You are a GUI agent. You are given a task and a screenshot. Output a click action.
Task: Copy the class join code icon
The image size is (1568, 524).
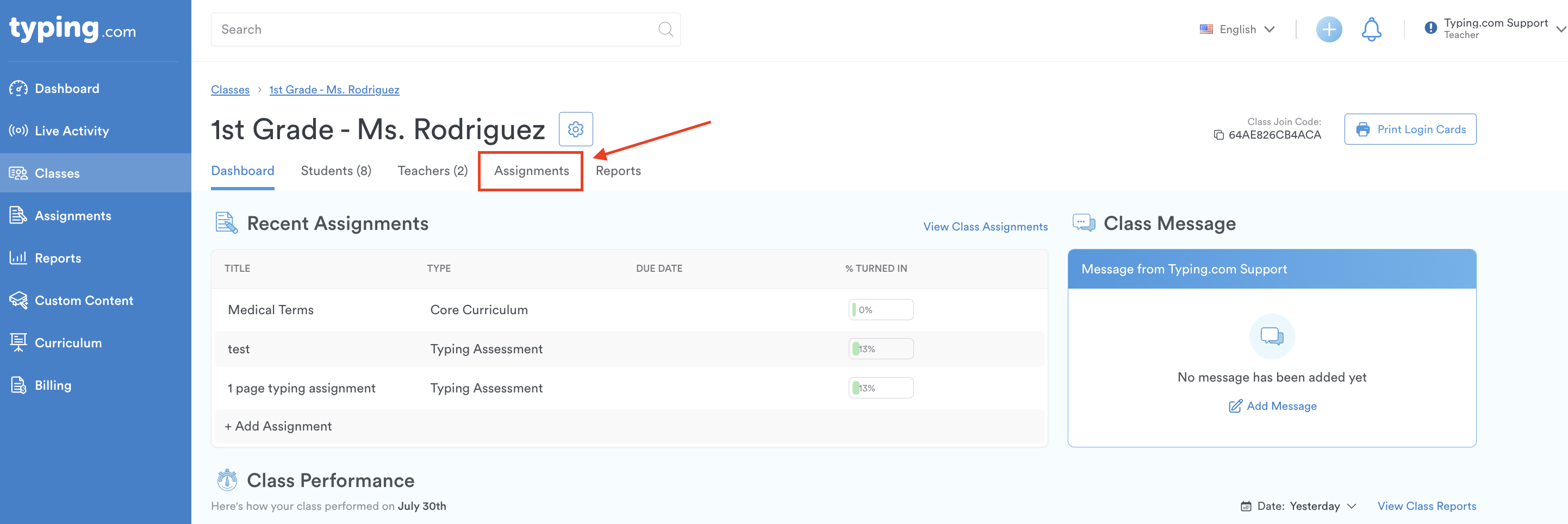[x=1218, y=135]
